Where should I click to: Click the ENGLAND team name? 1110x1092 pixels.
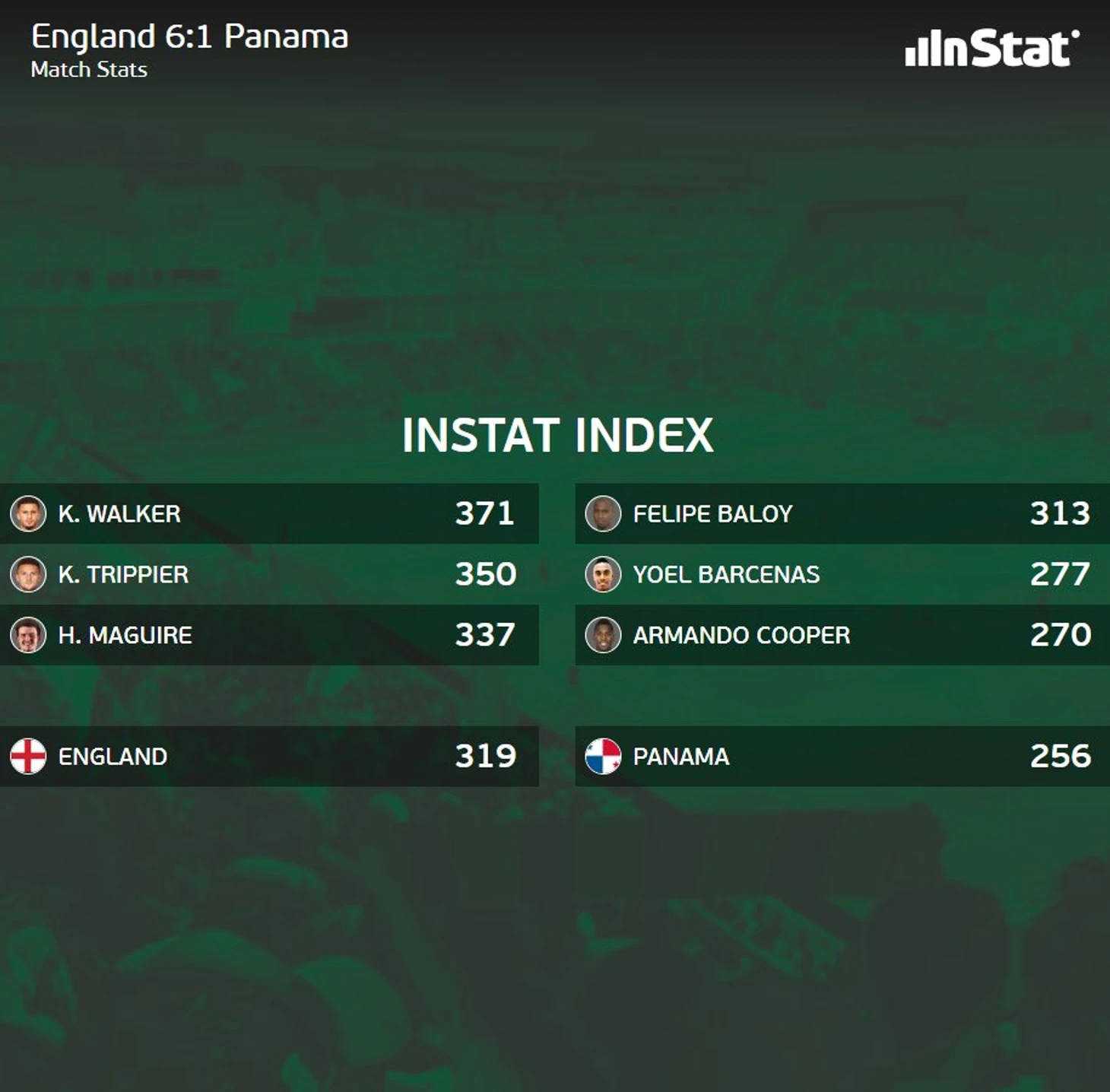click(x=113, y=757)
